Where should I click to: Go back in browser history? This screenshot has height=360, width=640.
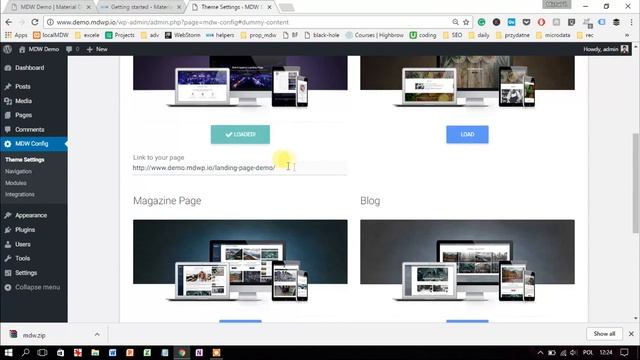point(9,22)
